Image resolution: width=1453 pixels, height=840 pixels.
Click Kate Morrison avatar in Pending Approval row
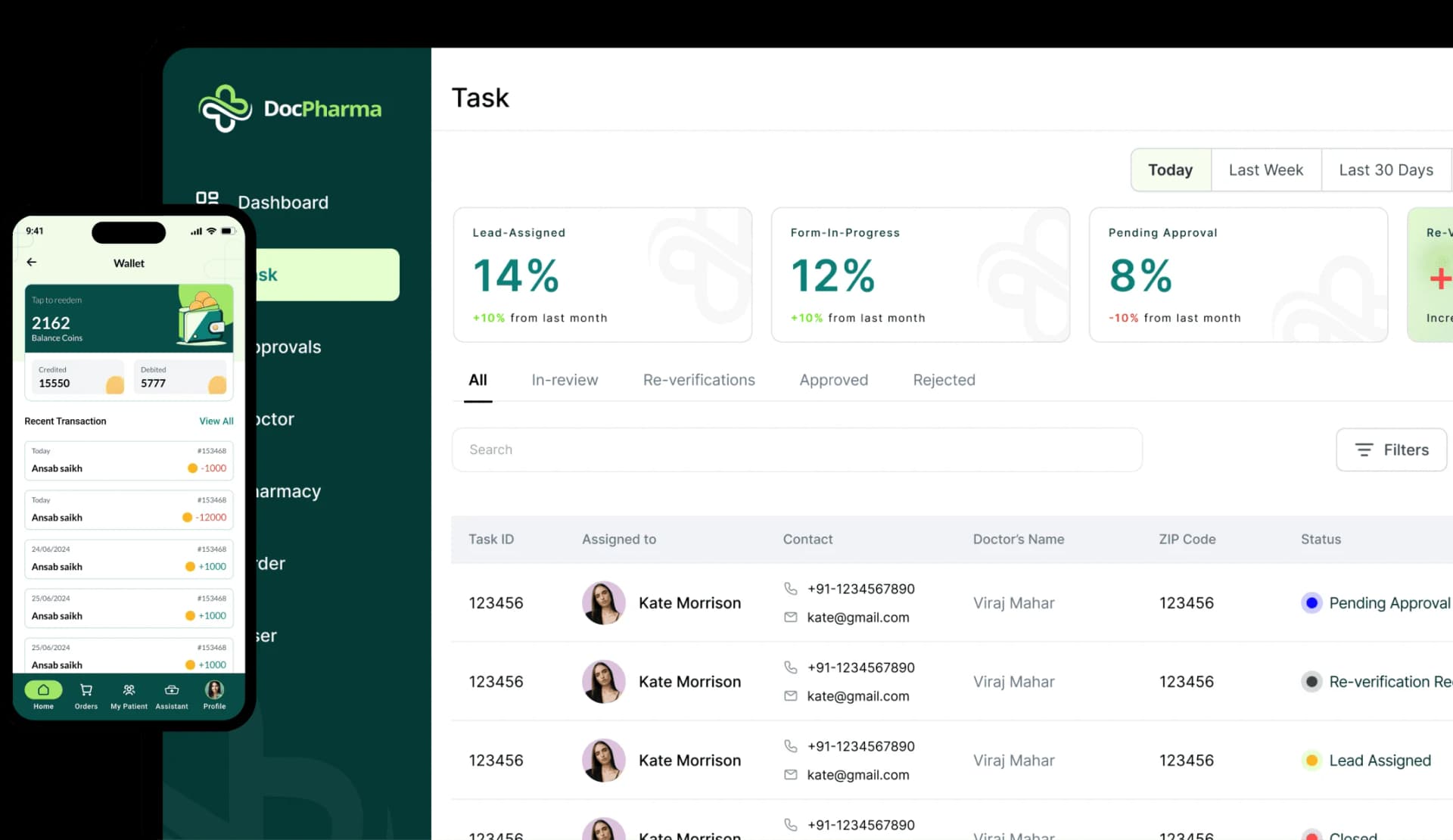(603, 602)
